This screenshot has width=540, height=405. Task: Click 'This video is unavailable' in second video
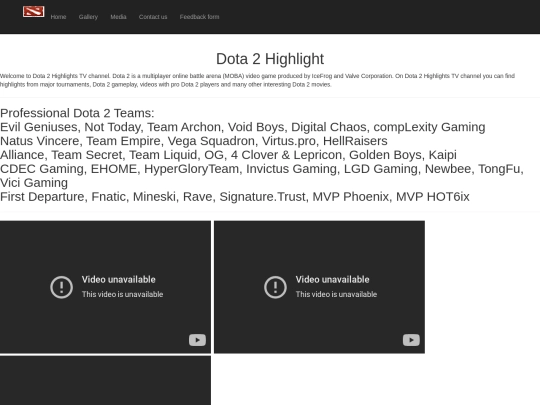click(x=336, y=294)
